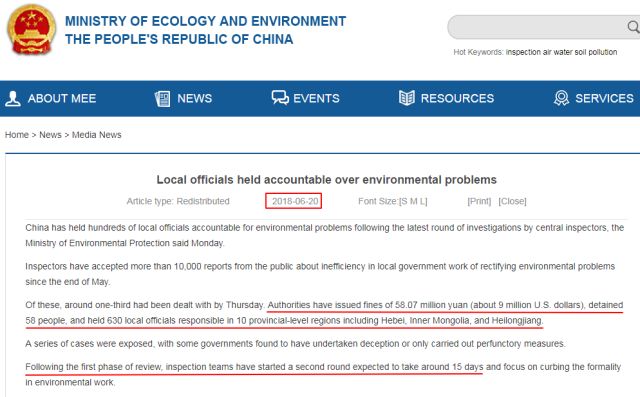Click the 'Hot Keywords:' label
640x397 pixels.
[x=478, y=52]
